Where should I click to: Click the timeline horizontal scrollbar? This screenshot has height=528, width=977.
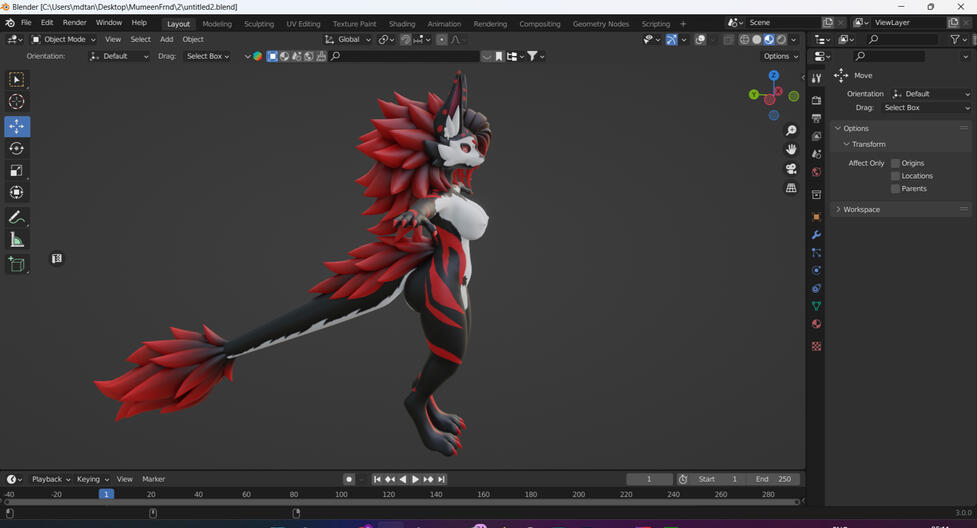pyautogui.click(x=402, y=502)
